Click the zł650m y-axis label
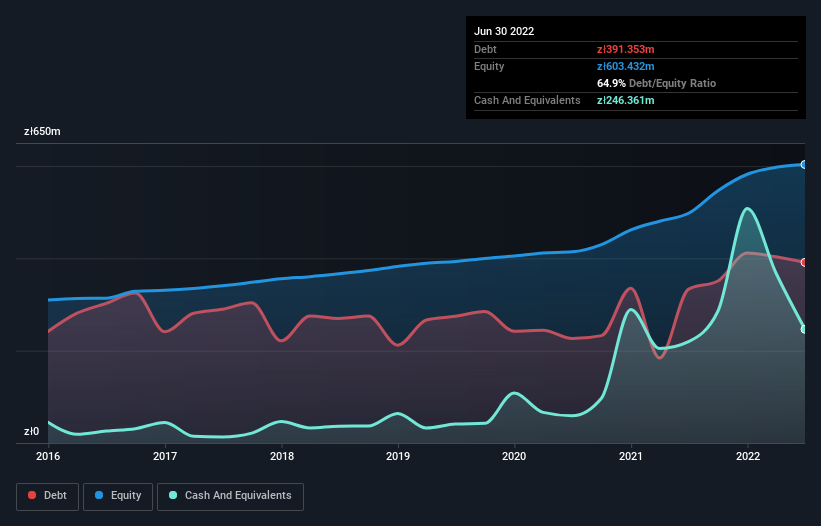Screen dimensions: 821x526 tap(42, 131)
